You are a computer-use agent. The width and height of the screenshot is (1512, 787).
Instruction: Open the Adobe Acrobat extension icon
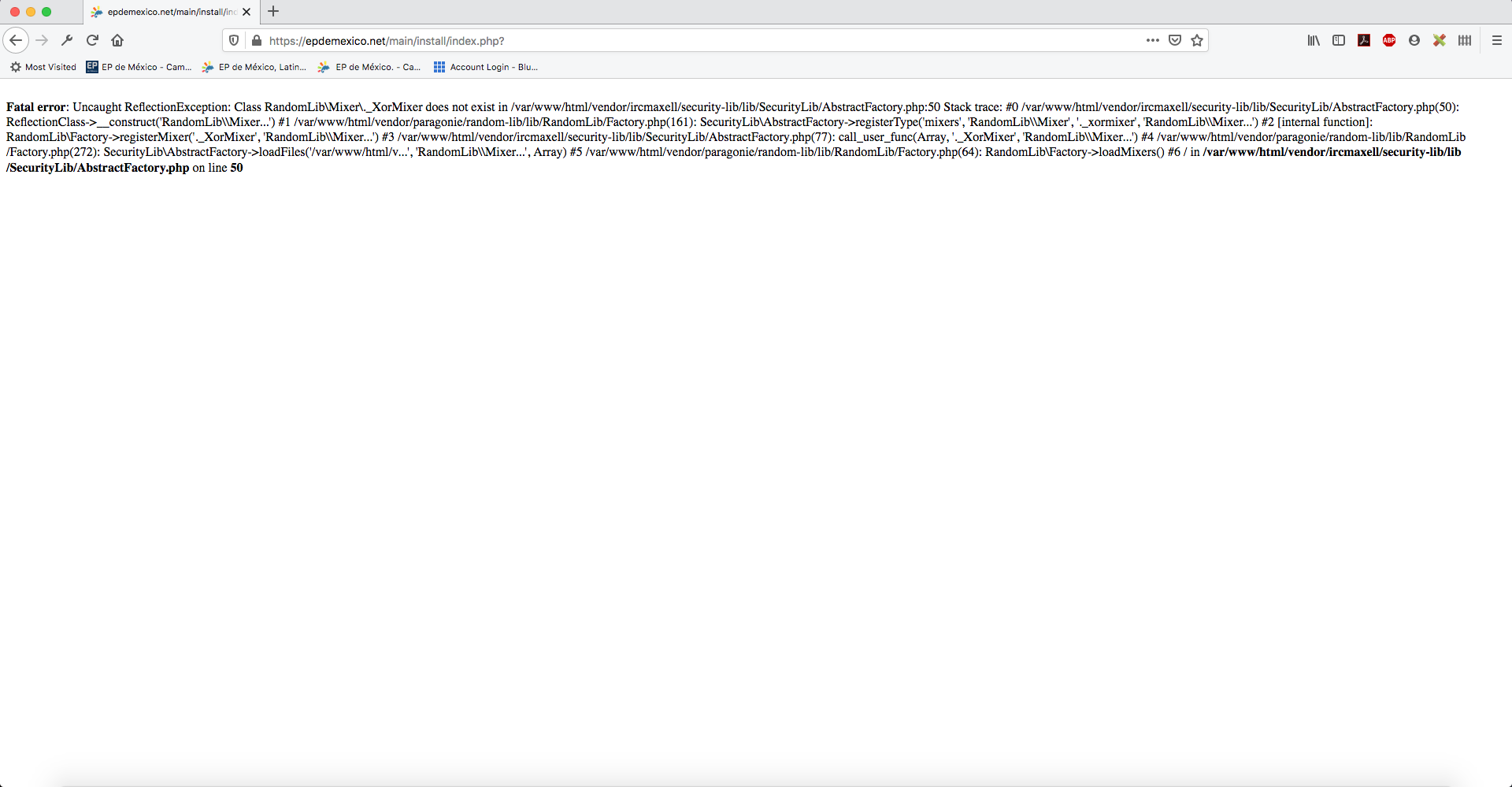pos(1364,40)
